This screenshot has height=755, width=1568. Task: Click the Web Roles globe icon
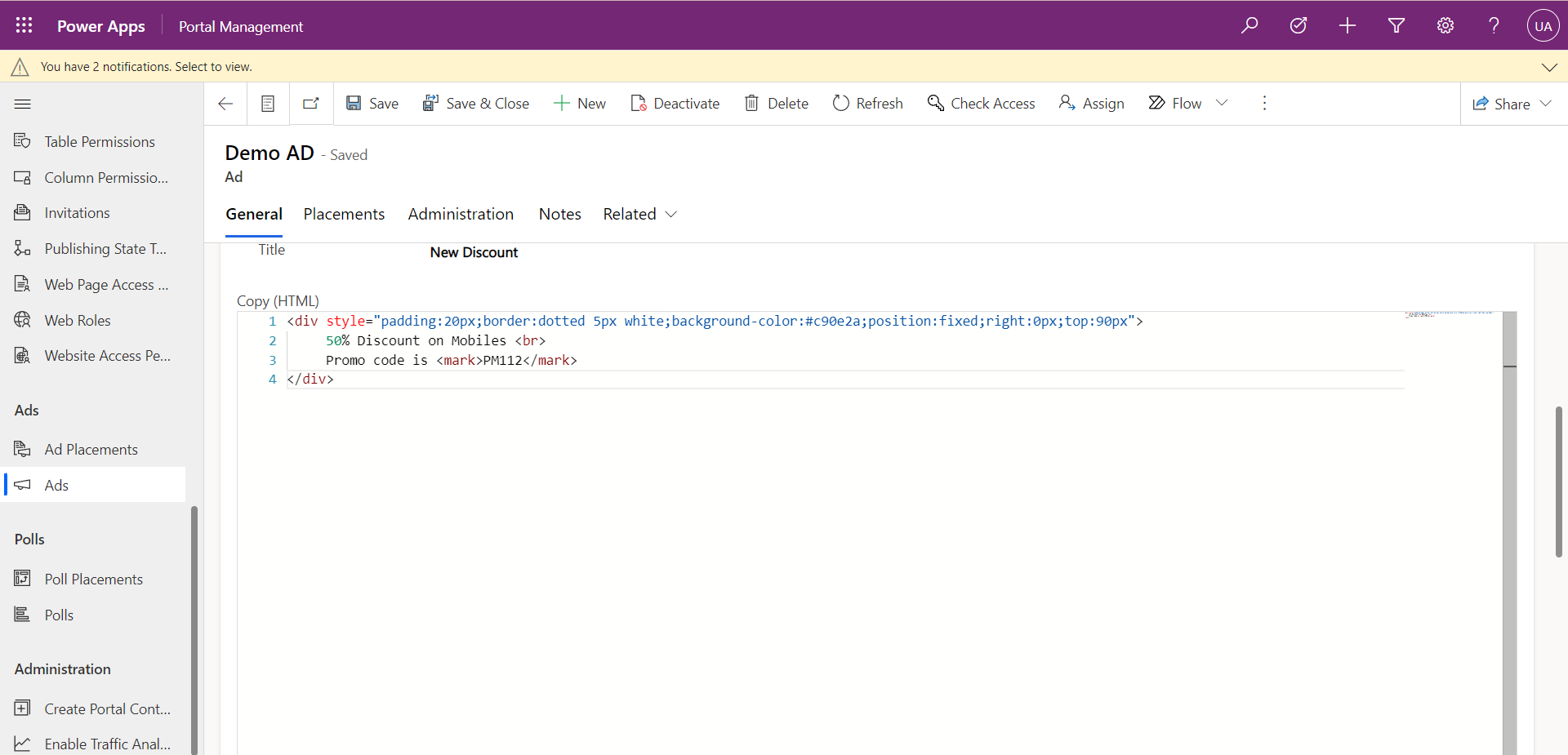(x=22, y=320)
